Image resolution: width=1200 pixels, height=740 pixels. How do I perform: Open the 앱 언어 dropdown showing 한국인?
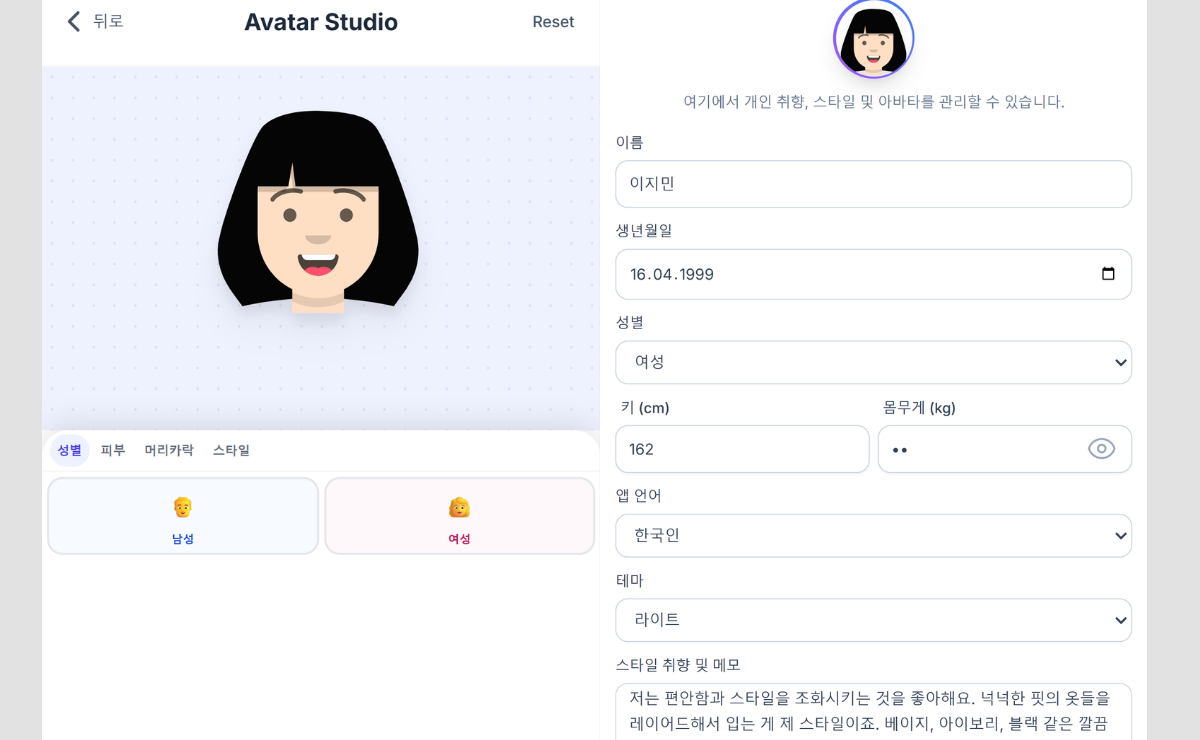(x=873, y=535)
